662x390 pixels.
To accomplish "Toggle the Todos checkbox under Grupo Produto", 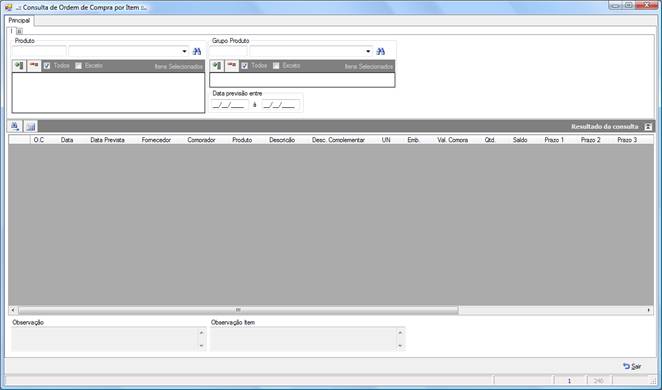I will pyautogui.click(x=244, y=66).
